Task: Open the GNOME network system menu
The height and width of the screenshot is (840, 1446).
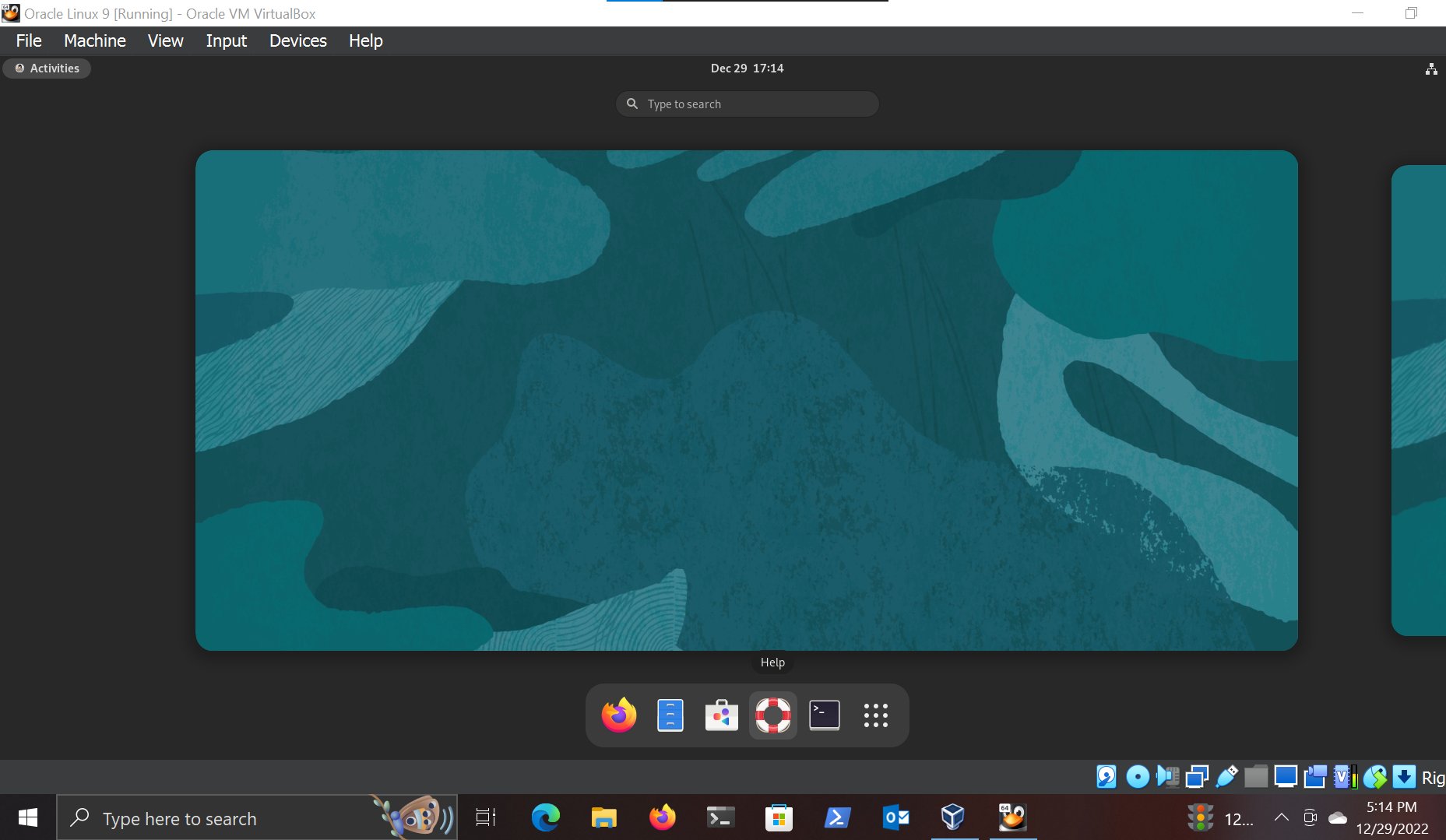Action: click(1431, 69)
